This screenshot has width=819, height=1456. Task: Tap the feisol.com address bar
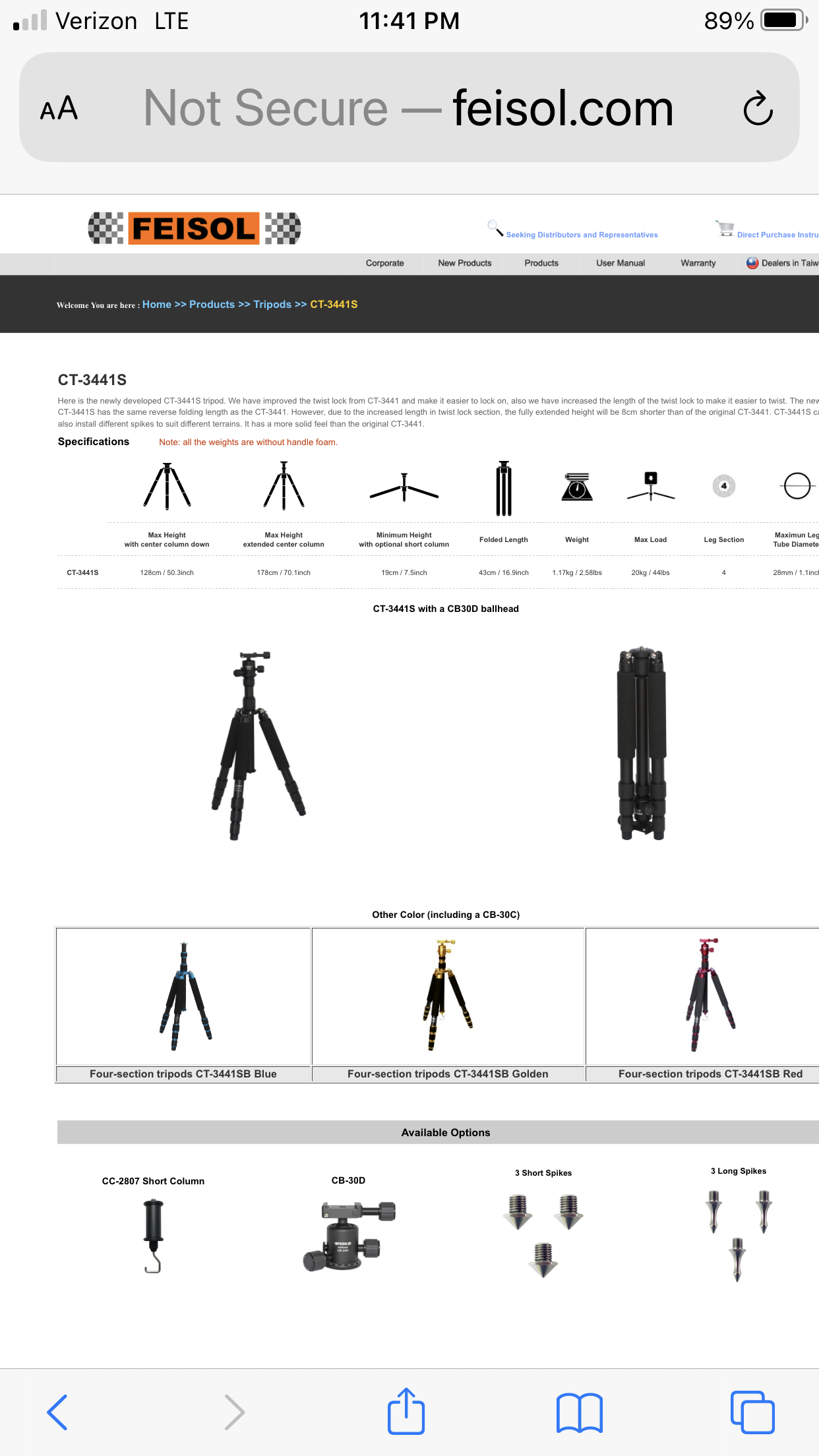point(409,107)
